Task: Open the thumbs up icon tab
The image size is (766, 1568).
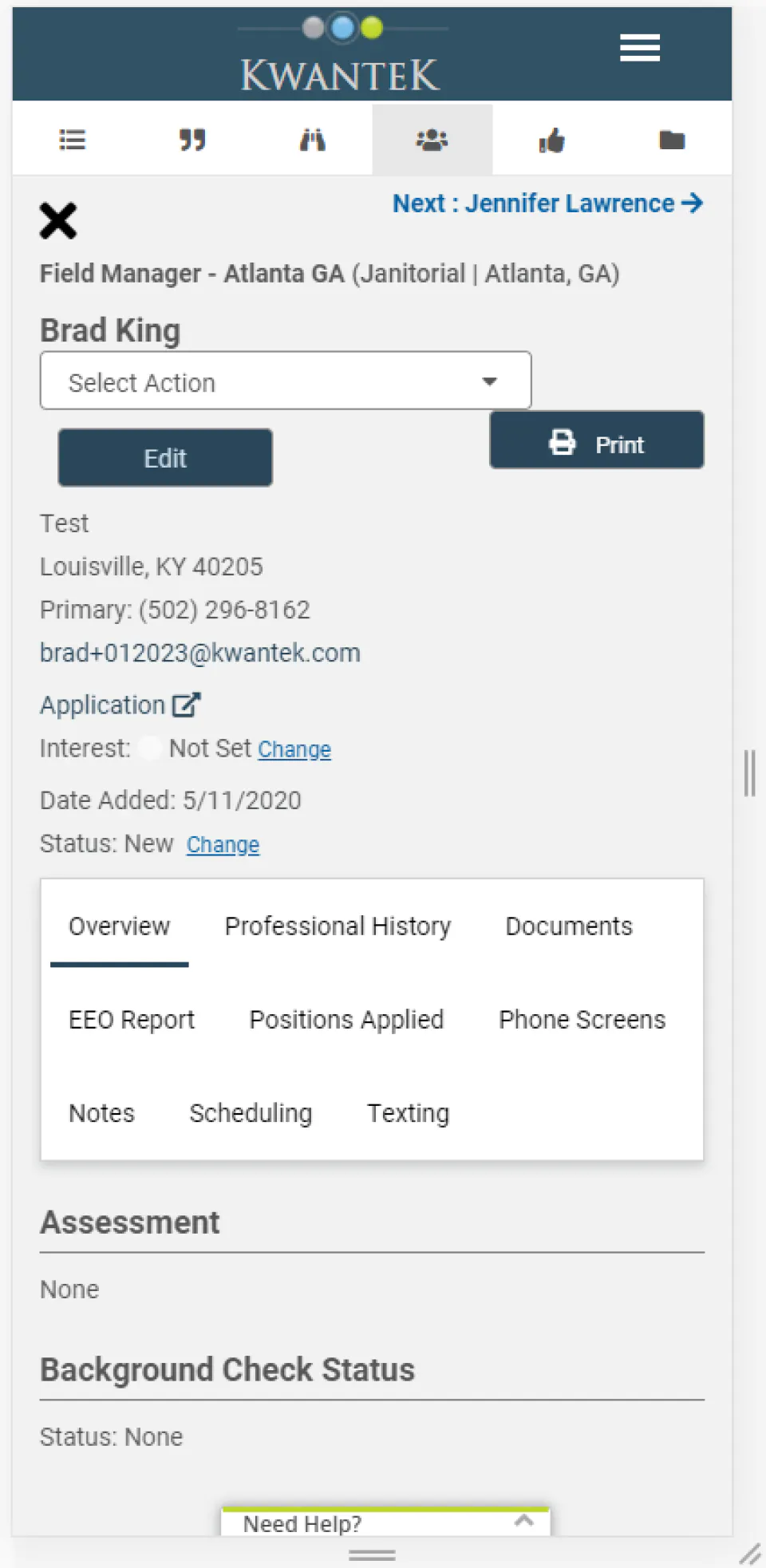Action: tap(551, 140)
